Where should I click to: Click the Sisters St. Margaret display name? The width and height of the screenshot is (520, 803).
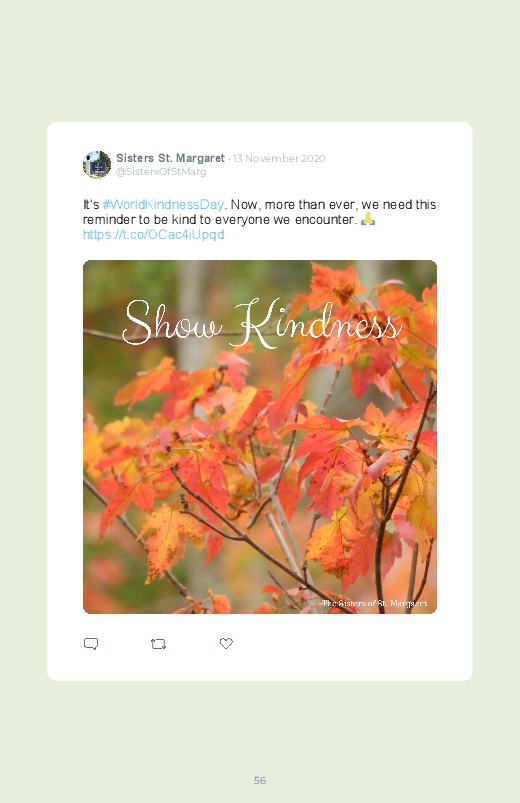pos(170,158)
